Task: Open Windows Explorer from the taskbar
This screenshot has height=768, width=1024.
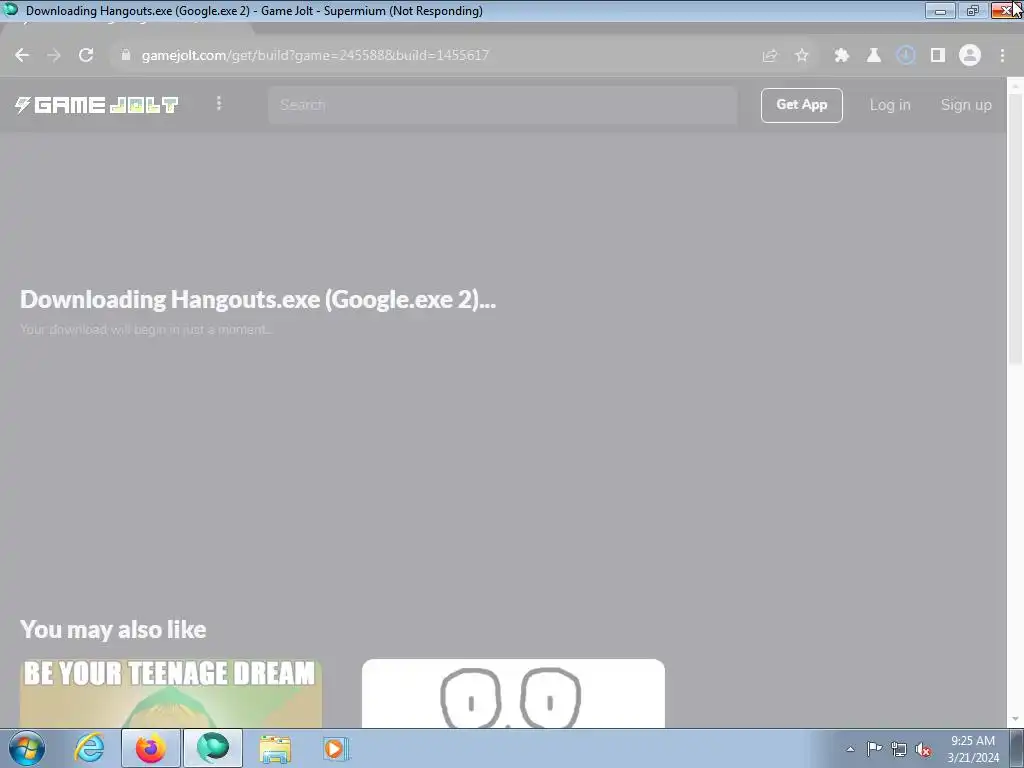Action: pyautogui.click(x=275, y=748)
